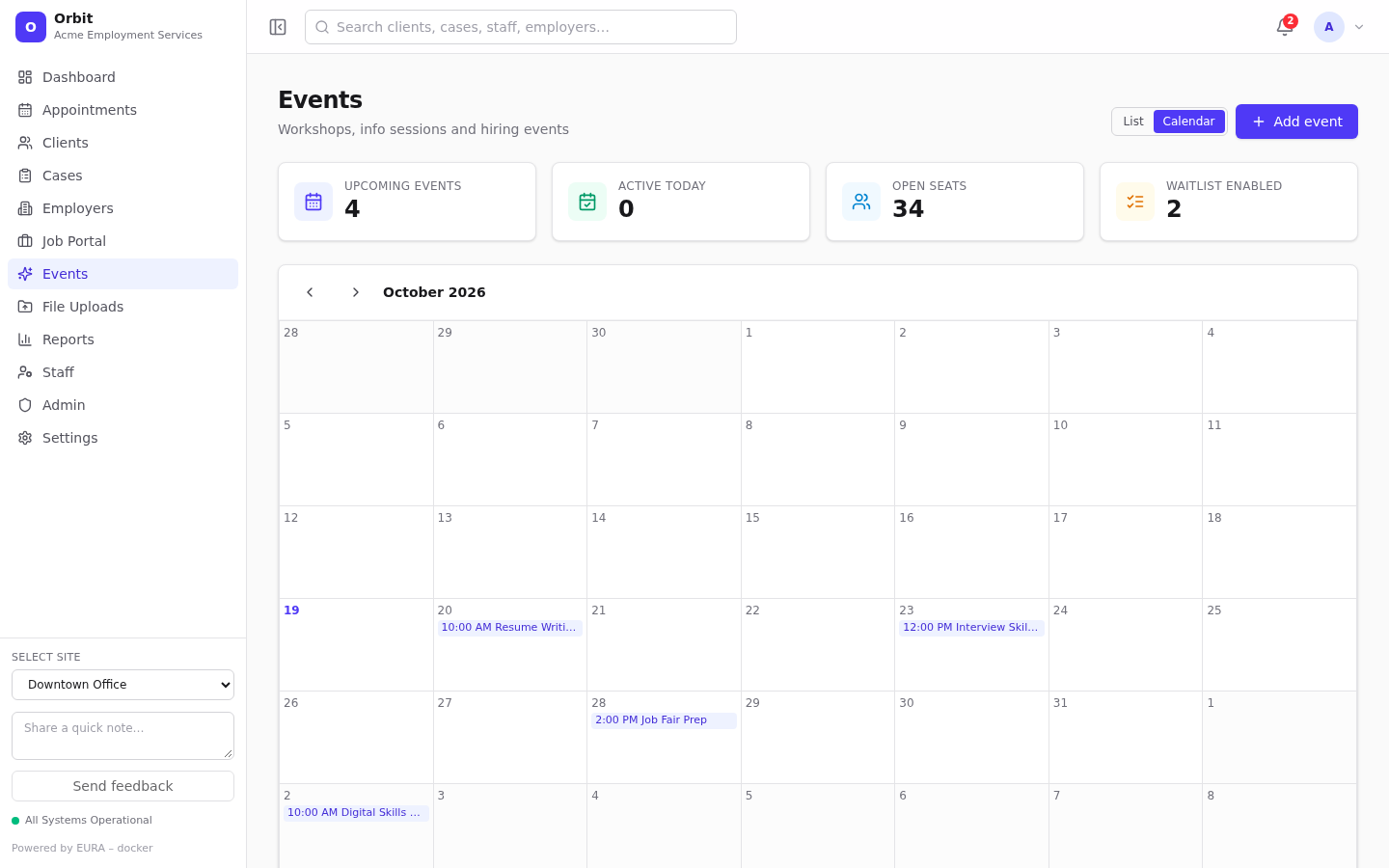Click All Systems Operational status text
Image resolution: width=1389 pixels, height=868 pixels.
coord(89,821)
